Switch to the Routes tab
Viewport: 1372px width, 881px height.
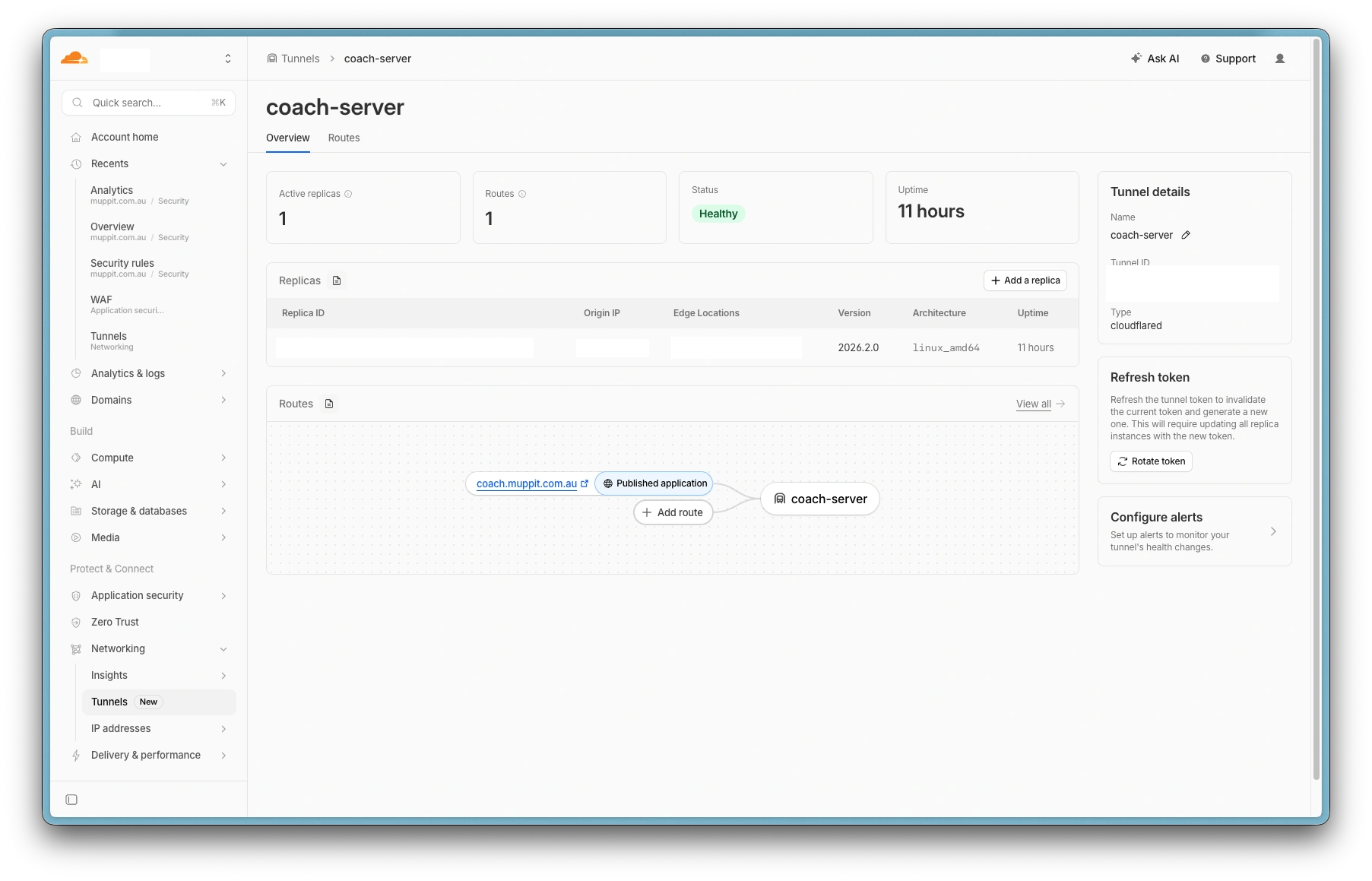pyautogui.click(x=344, y=138)
